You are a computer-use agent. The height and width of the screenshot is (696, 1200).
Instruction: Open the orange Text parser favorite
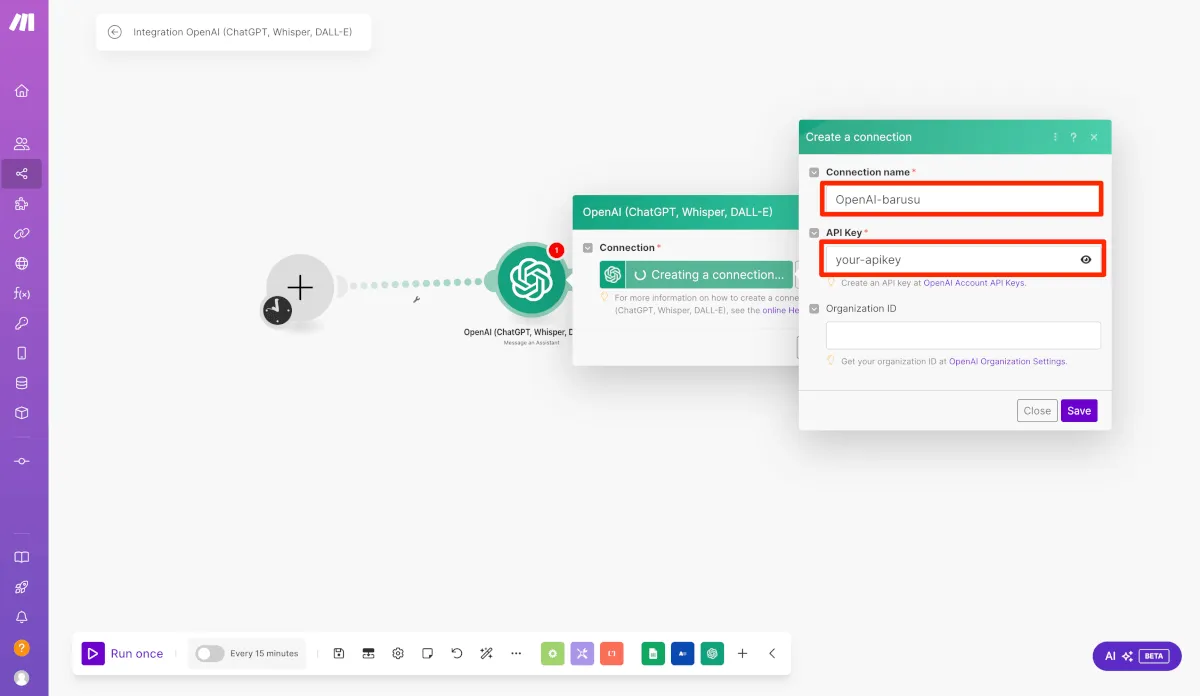tap(612, 653)
